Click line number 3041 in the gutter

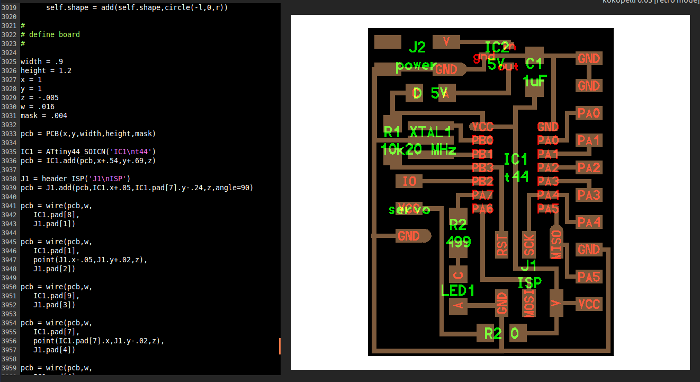tap(9, 205)
